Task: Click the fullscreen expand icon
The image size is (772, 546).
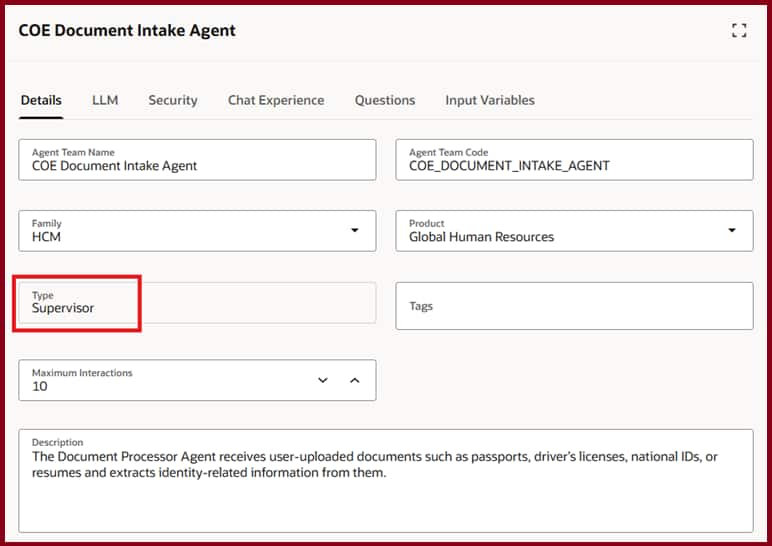Action: point(739,31)
